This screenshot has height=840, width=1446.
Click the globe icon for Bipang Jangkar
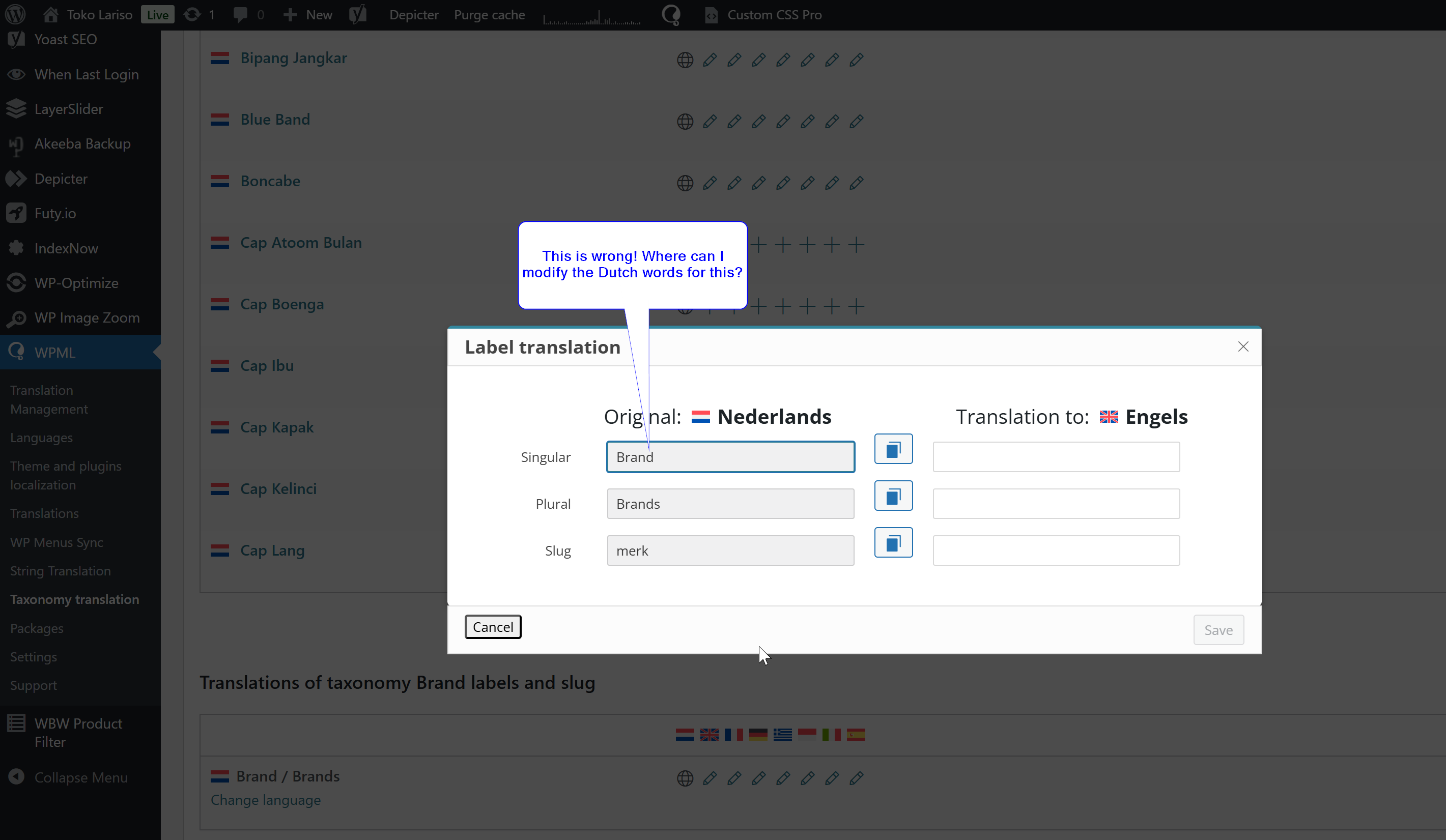coord(685,60)
